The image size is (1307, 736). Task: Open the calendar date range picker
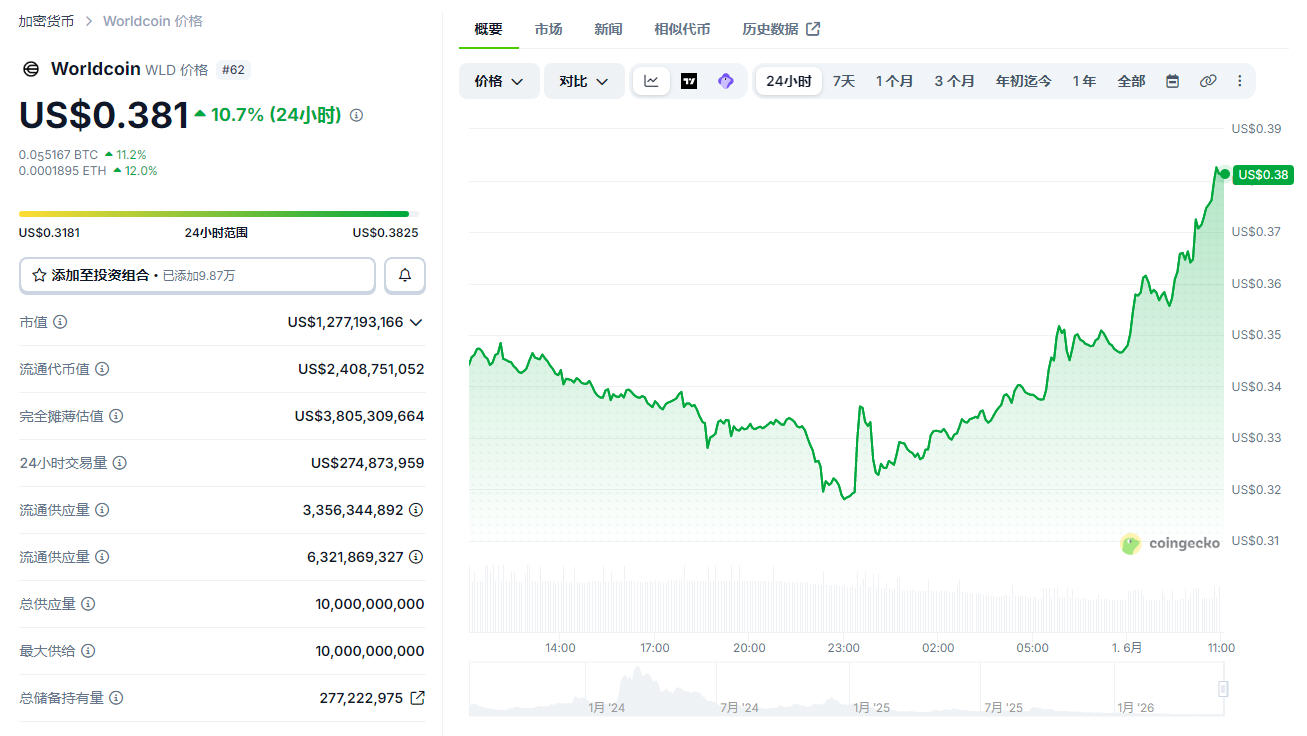pos(1172,81)
